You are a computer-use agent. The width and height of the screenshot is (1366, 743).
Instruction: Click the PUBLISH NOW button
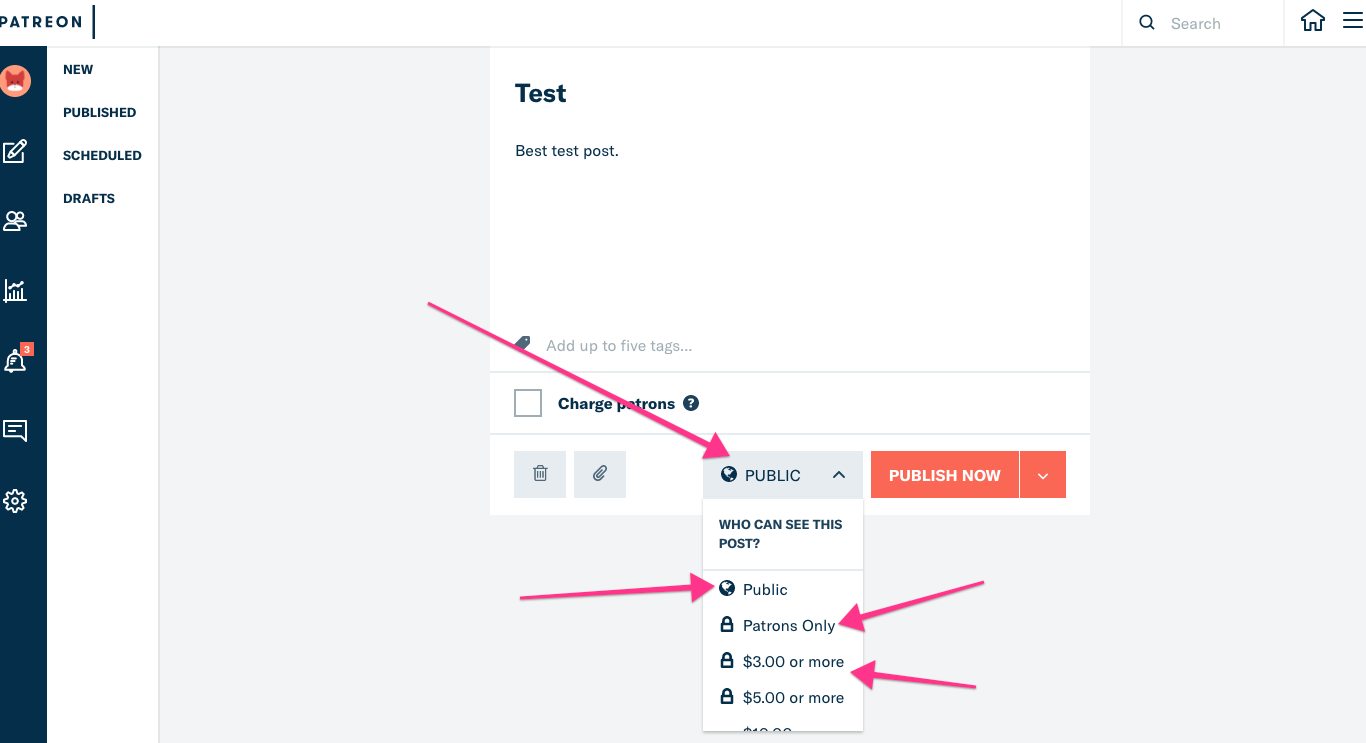tap(944, 475)
